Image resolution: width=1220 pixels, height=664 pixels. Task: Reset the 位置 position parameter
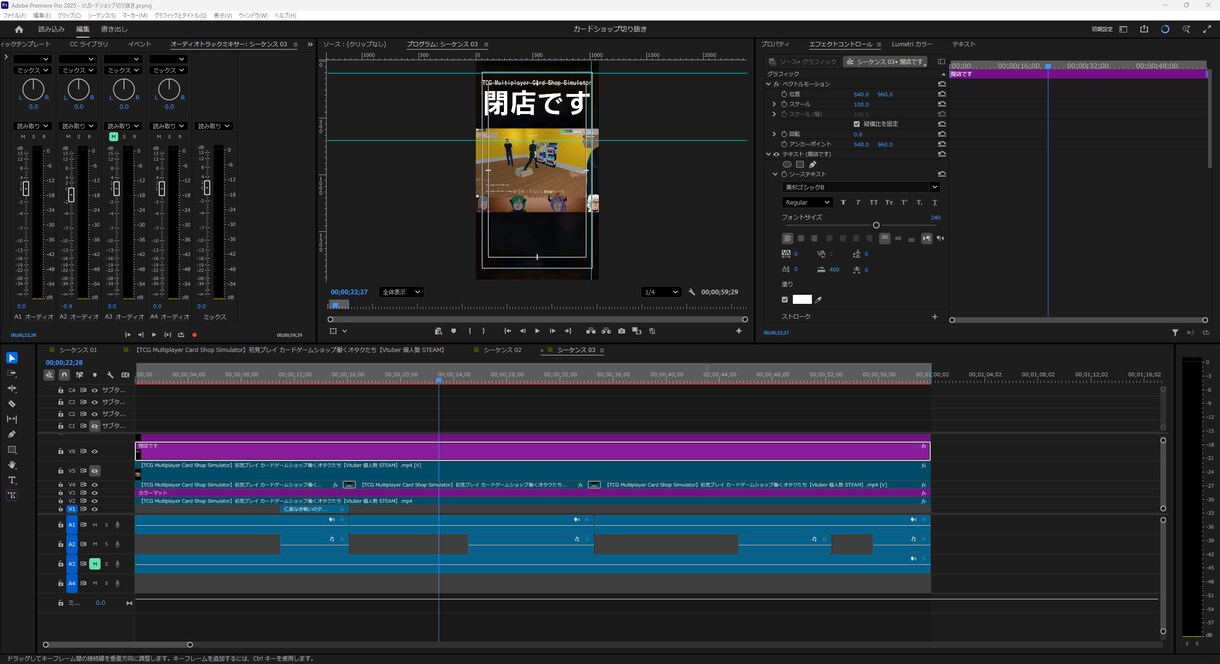(x=941, y=94)
